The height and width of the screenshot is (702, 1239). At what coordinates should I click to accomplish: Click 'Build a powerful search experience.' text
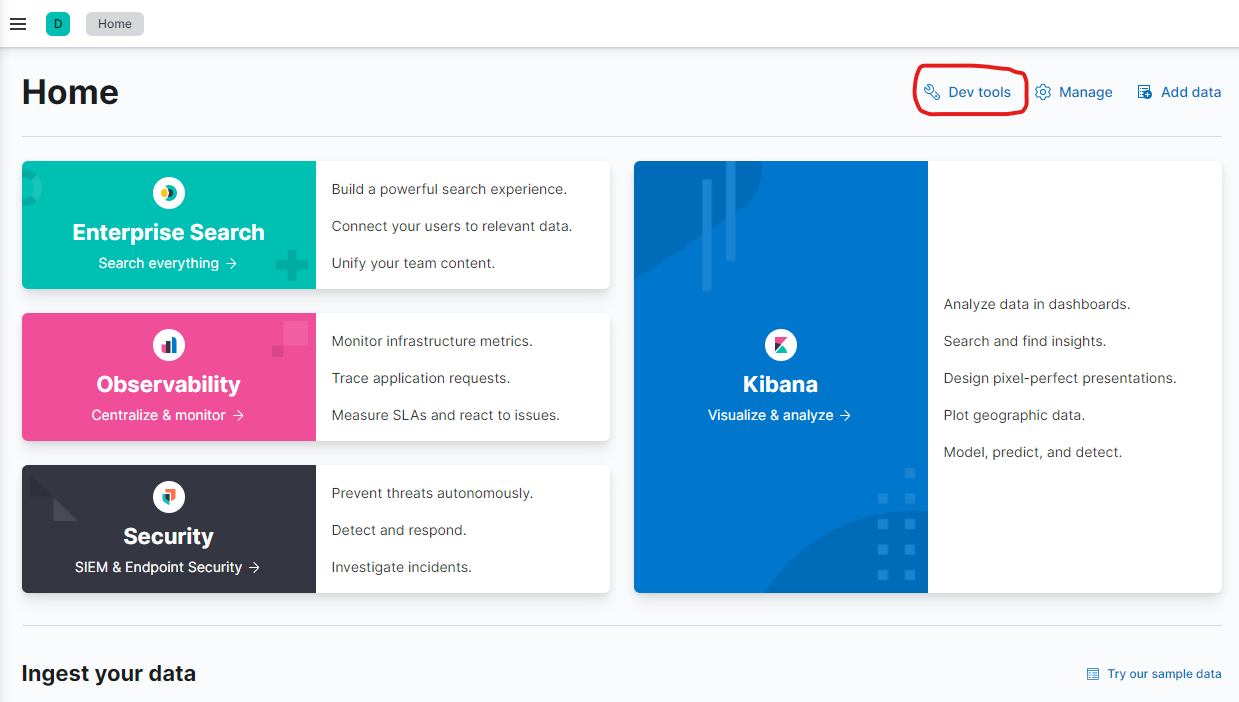click(449, 189)
